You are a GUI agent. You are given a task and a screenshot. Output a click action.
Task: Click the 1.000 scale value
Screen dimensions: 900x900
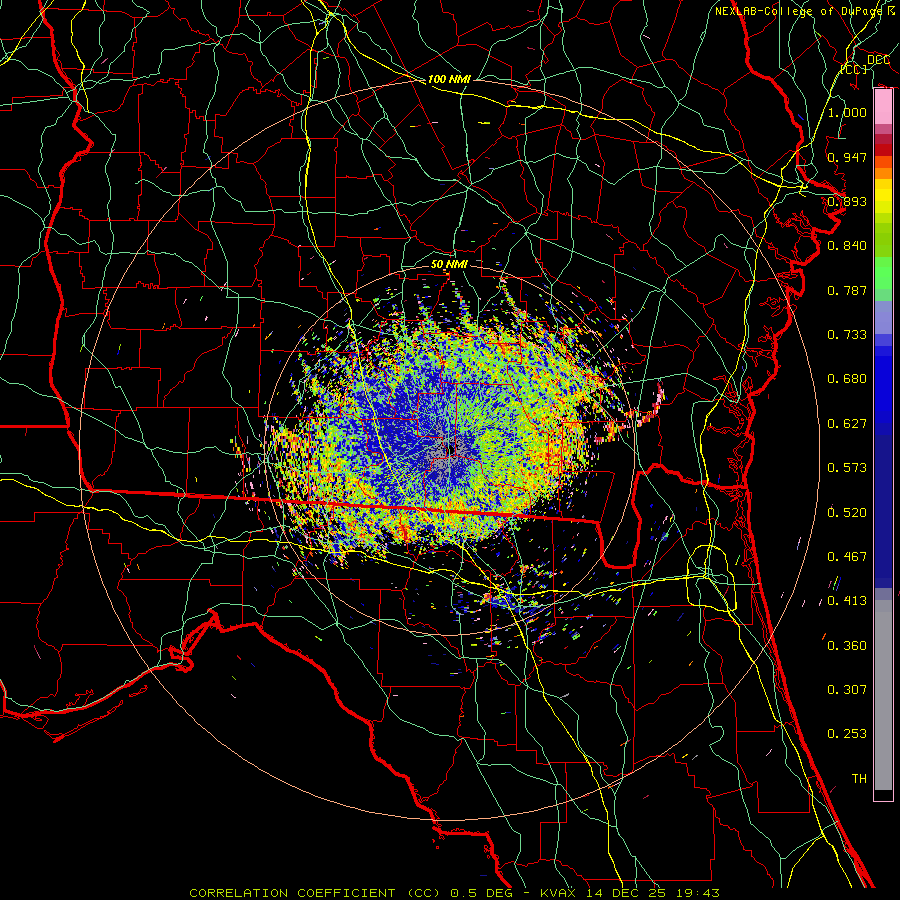(847, 112)
